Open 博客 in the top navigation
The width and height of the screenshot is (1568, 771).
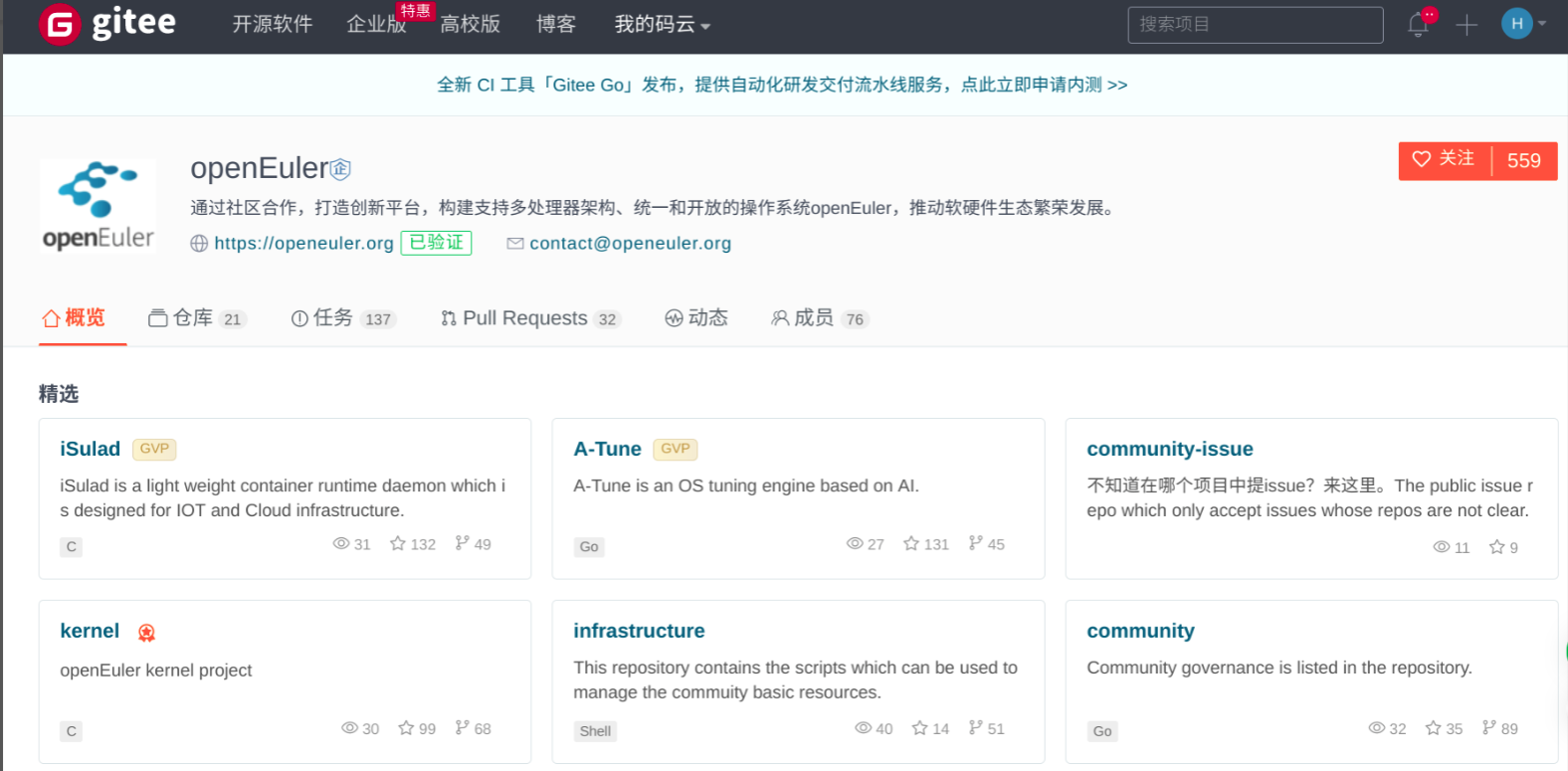click(x=556, y=25)
